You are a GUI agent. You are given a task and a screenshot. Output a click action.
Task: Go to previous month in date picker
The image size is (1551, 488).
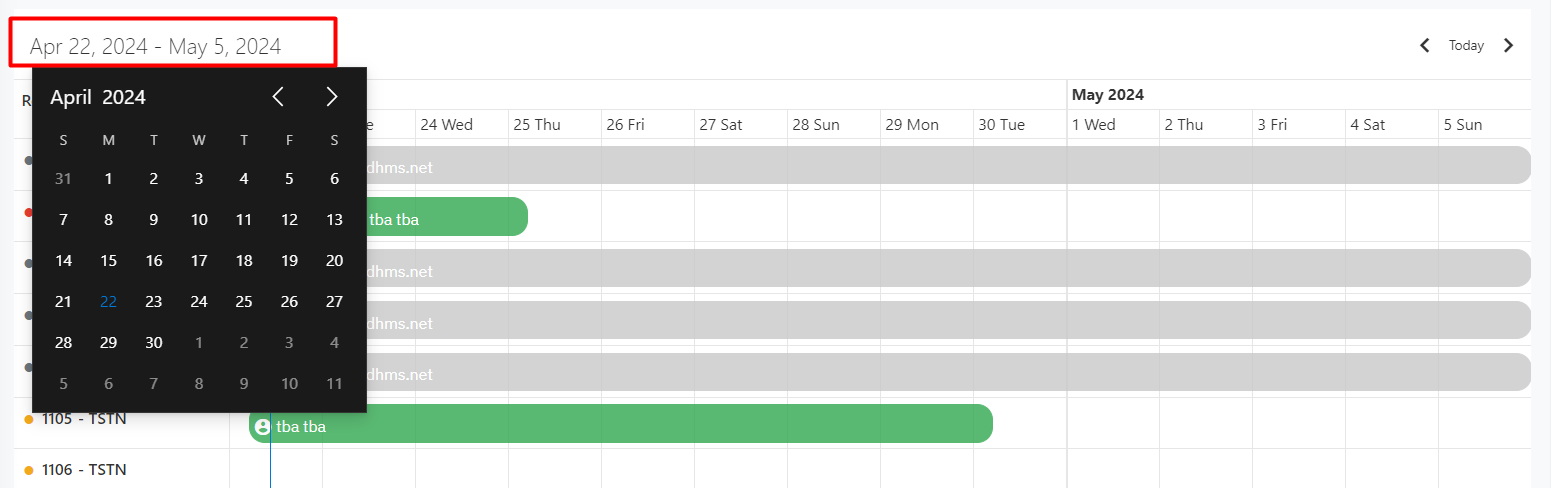[x=279, y=97]
